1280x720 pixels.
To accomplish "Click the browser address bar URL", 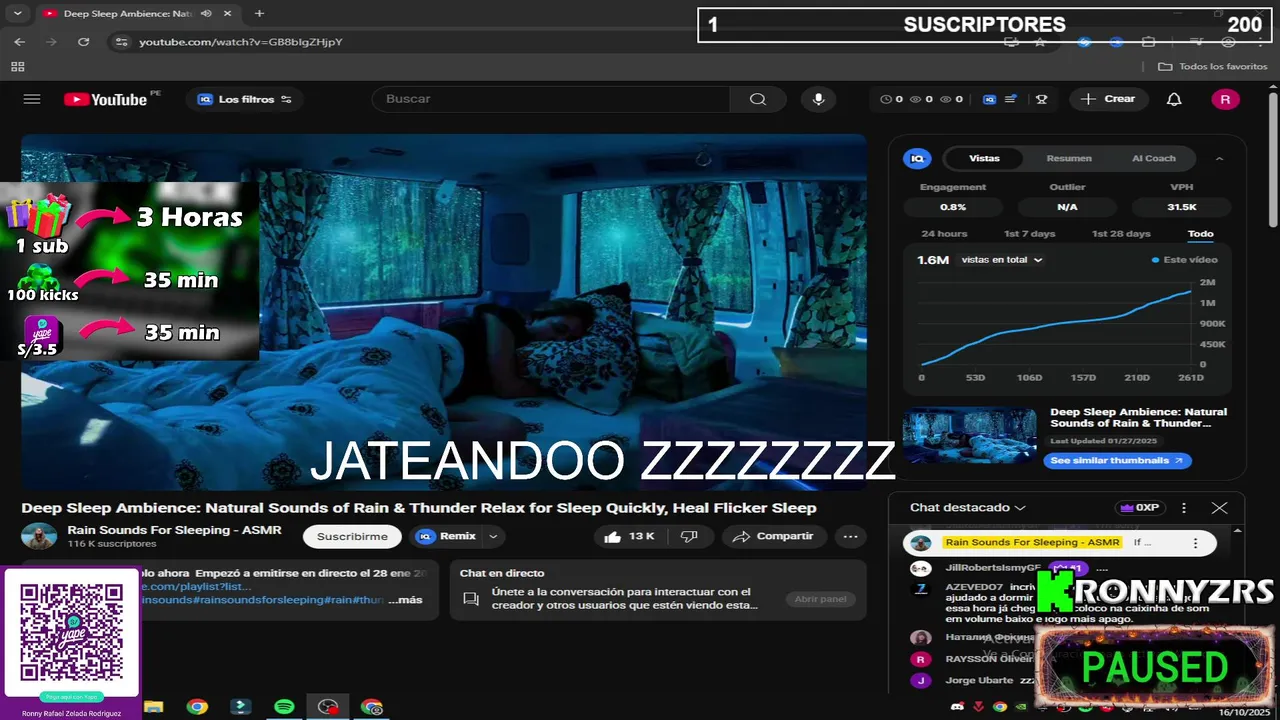I will pyautogui.click(x=241, y=42).
